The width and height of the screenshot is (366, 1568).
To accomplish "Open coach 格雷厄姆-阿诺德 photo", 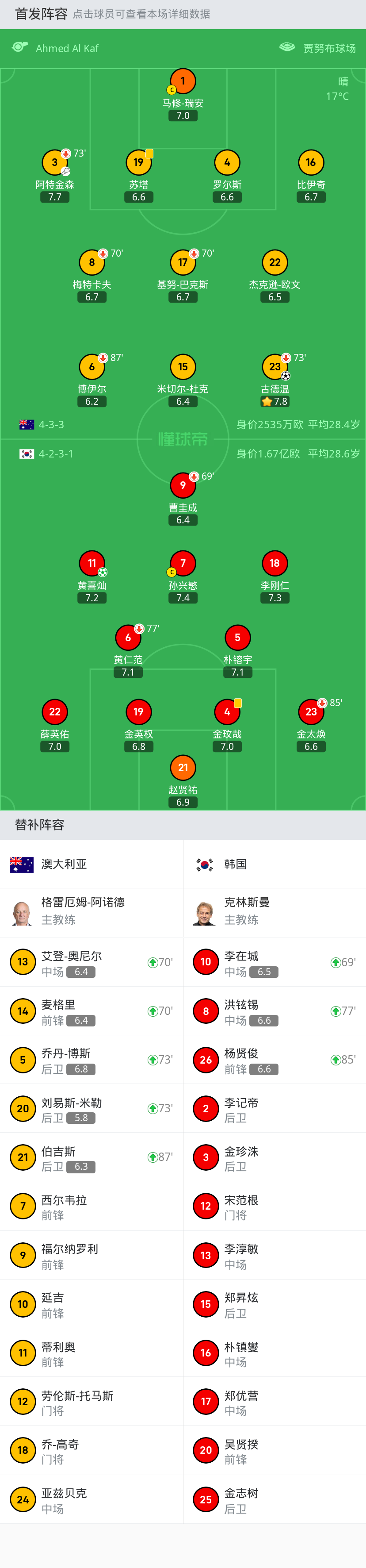I will [22, 913].
